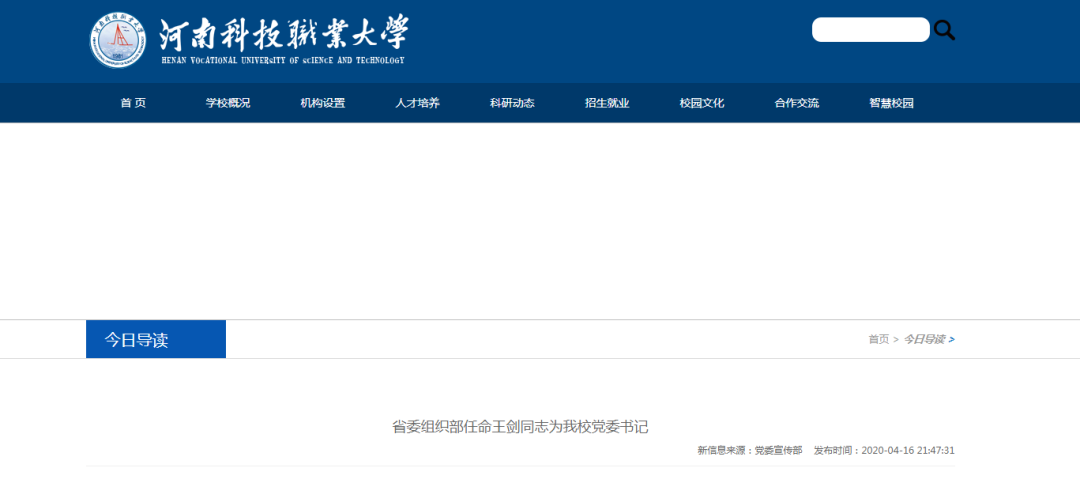The width and height of the screenshot is (1080, 483).
Task: Go to 人才培养 section
Action: click(417, 103)
